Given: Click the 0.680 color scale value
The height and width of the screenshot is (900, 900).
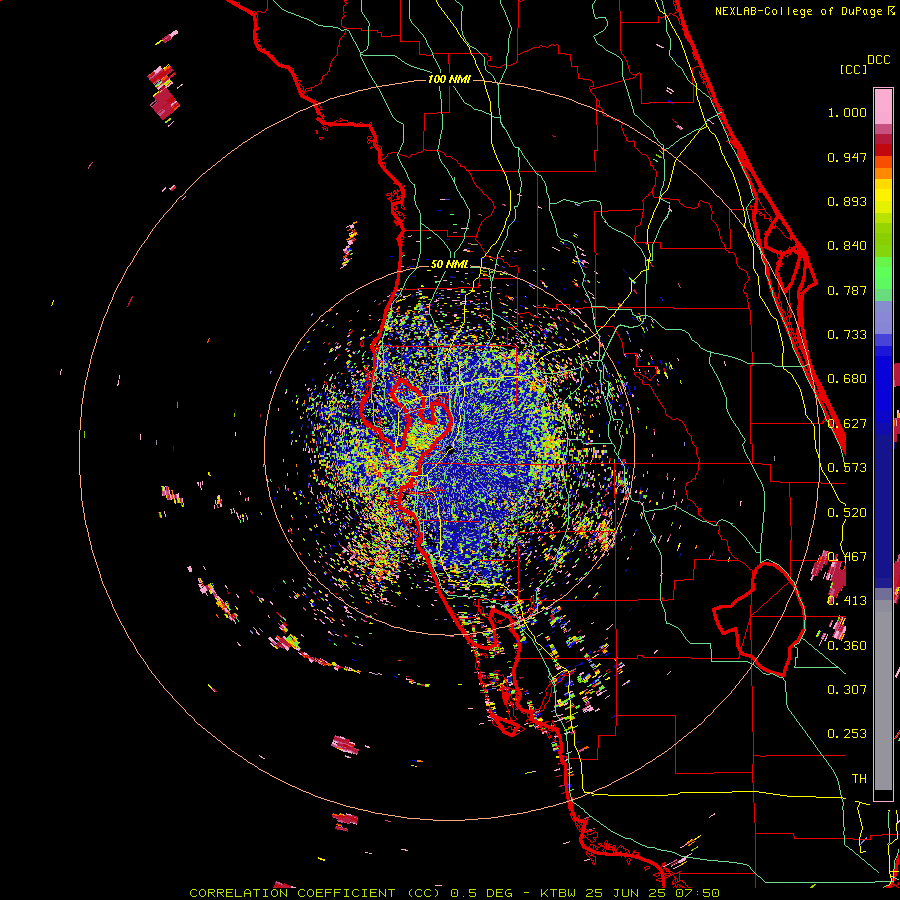Looking at the screenshot, I should [x=847, y=379].
